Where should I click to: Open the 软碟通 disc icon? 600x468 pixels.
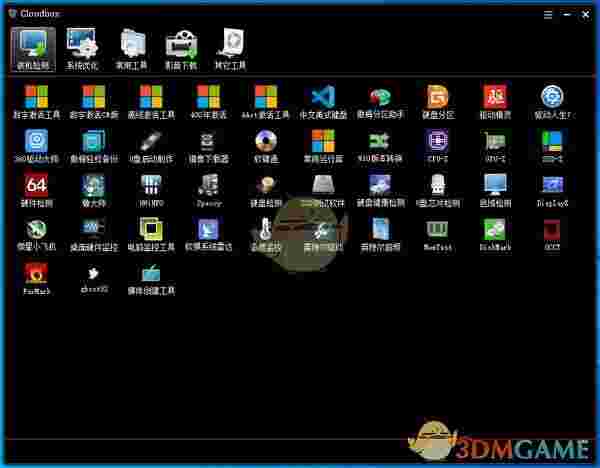(x=266, y=141)
